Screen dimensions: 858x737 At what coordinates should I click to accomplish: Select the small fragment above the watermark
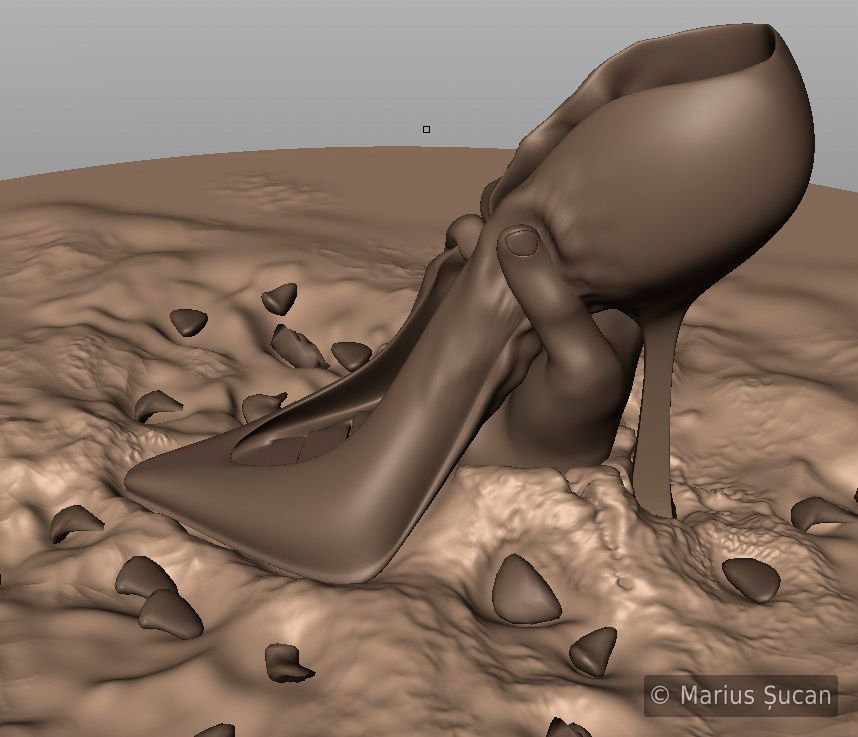tap(594, 649)
